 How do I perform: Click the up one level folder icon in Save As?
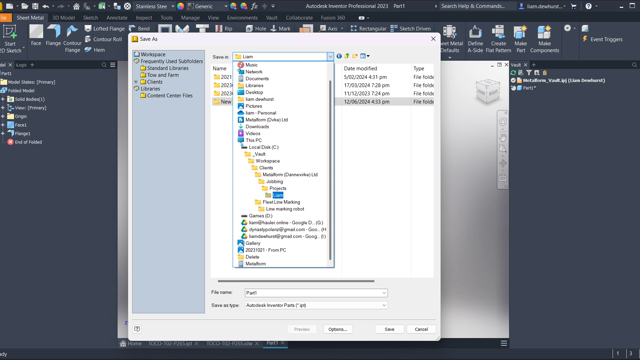[x=347, y=56]
